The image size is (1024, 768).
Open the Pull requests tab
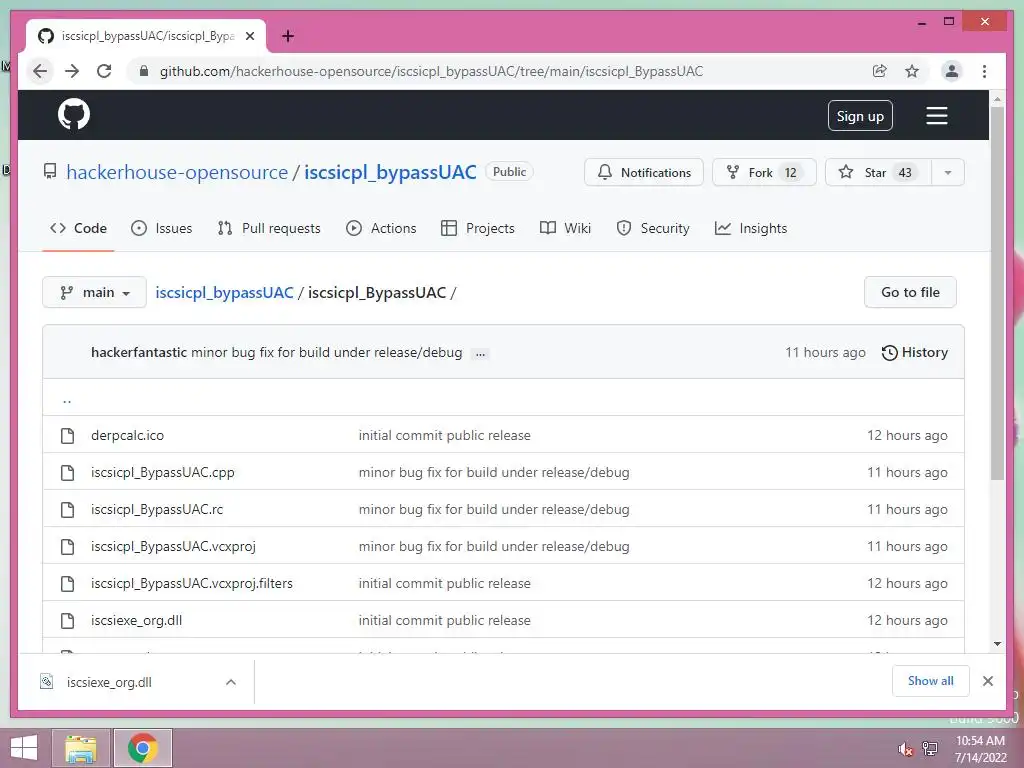click(x=269, y=228)
